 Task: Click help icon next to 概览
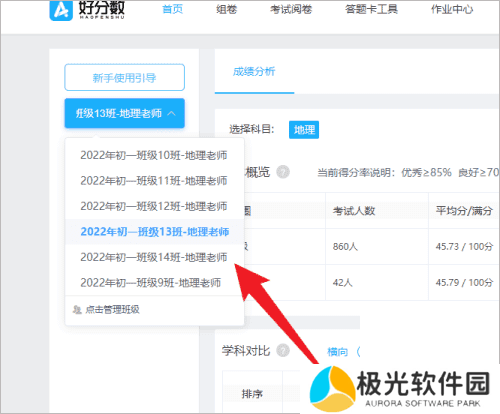click(283, 172)
